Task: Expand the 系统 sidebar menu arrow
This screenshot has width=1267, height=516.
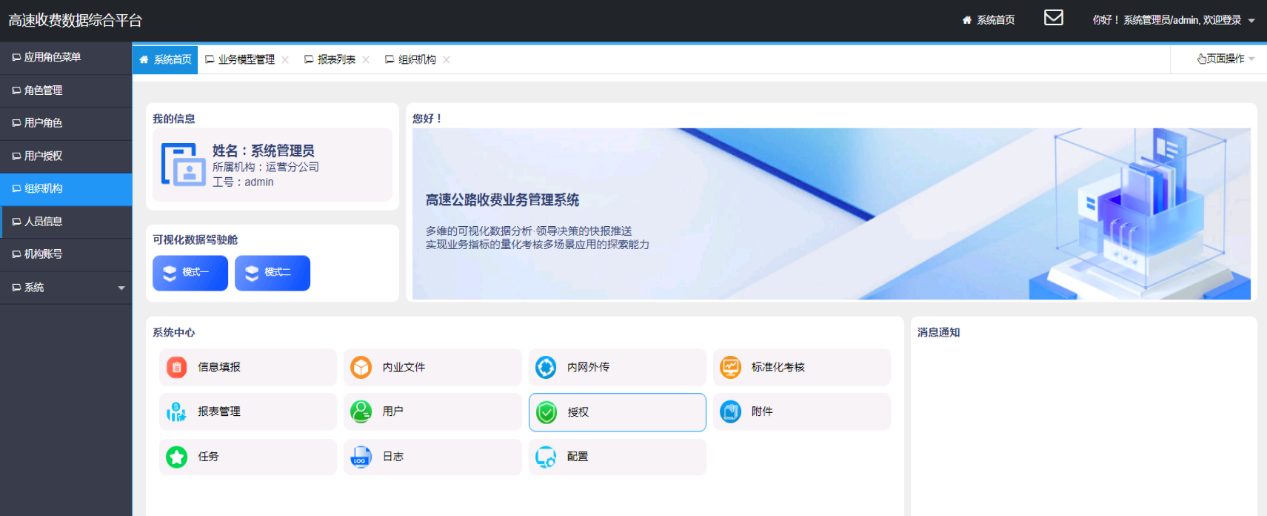Action: tap(122, 288)
